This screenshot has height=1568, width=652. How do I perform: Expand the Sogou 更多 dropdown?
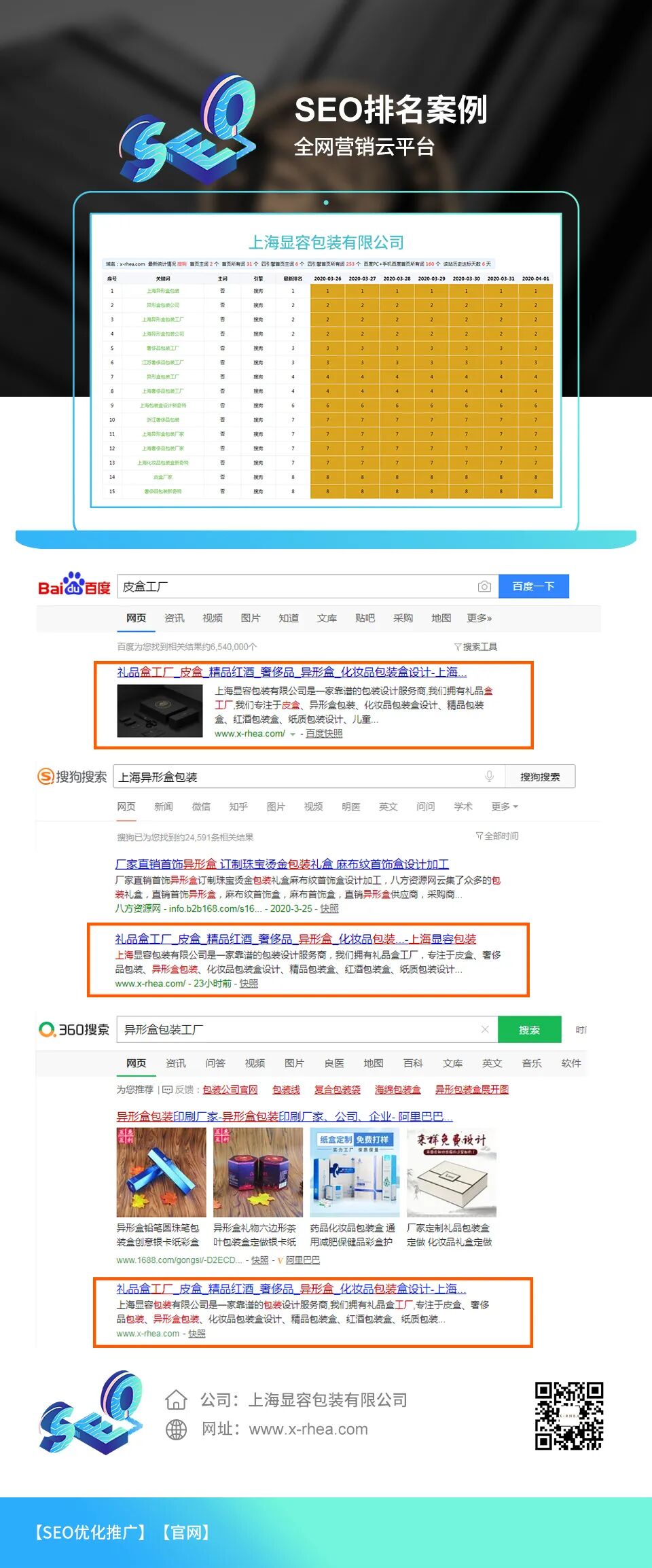click(x=505, y=806)
